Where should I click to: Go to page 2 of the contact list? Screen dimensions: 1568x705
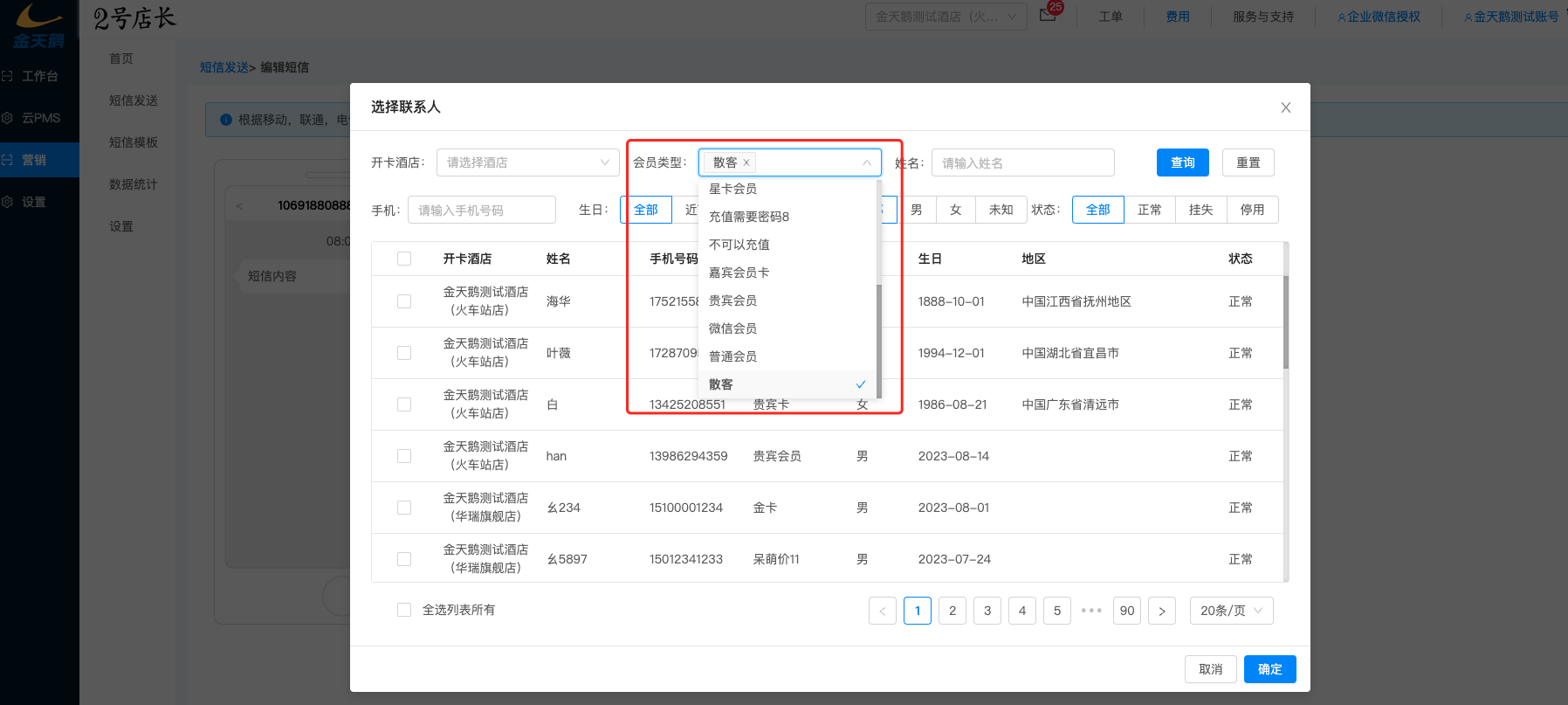[952, 611]
